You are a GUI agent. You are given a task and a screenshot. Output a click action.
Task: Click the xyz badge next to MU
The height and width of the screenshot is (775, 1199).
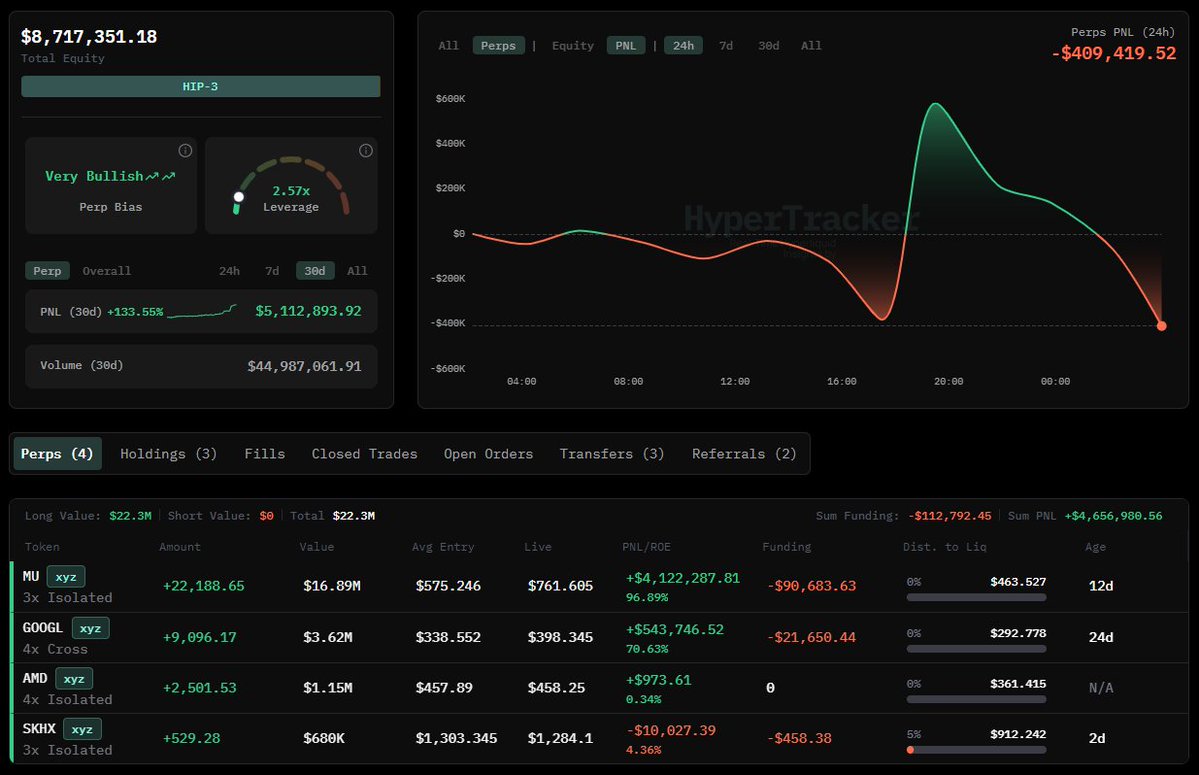point(66,577)
